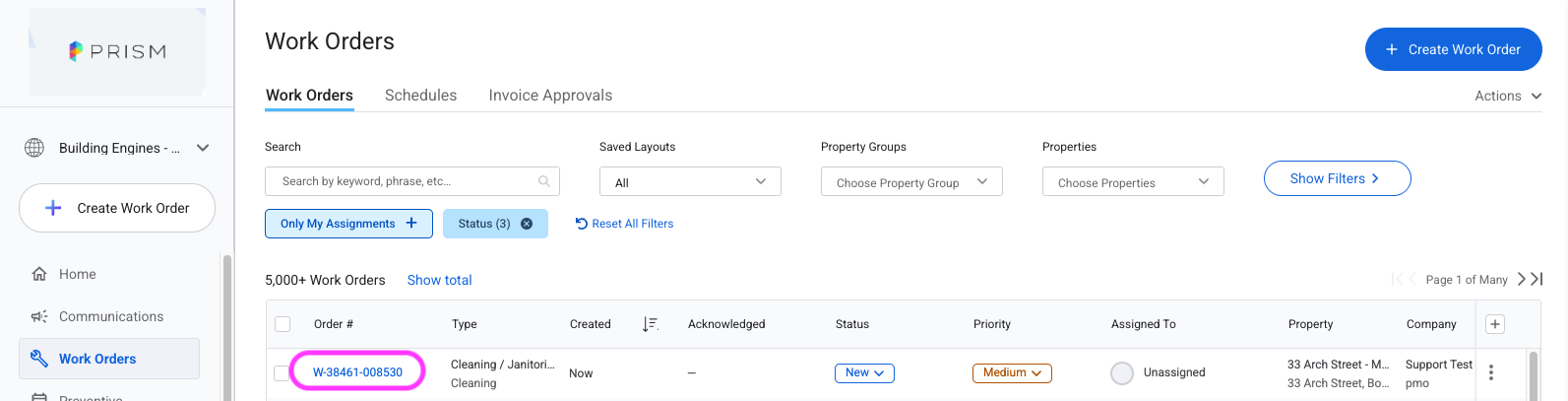Expand Choose Property Group dropdown
This screenshot has width=1568, height=401.
click(911, 181)
